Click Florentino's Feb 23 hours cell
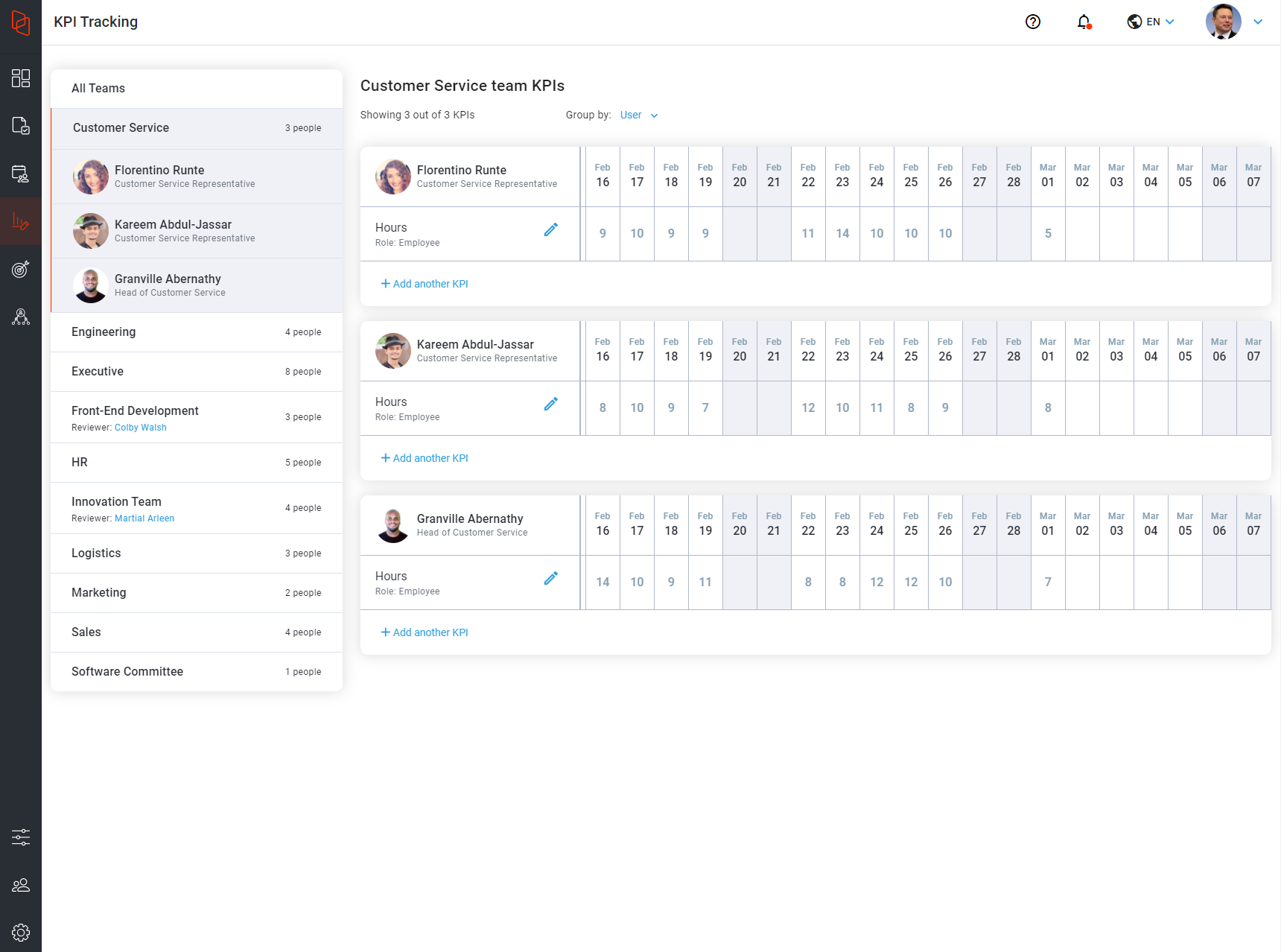This screenshot has width=1281, height=952. (842, 234)
